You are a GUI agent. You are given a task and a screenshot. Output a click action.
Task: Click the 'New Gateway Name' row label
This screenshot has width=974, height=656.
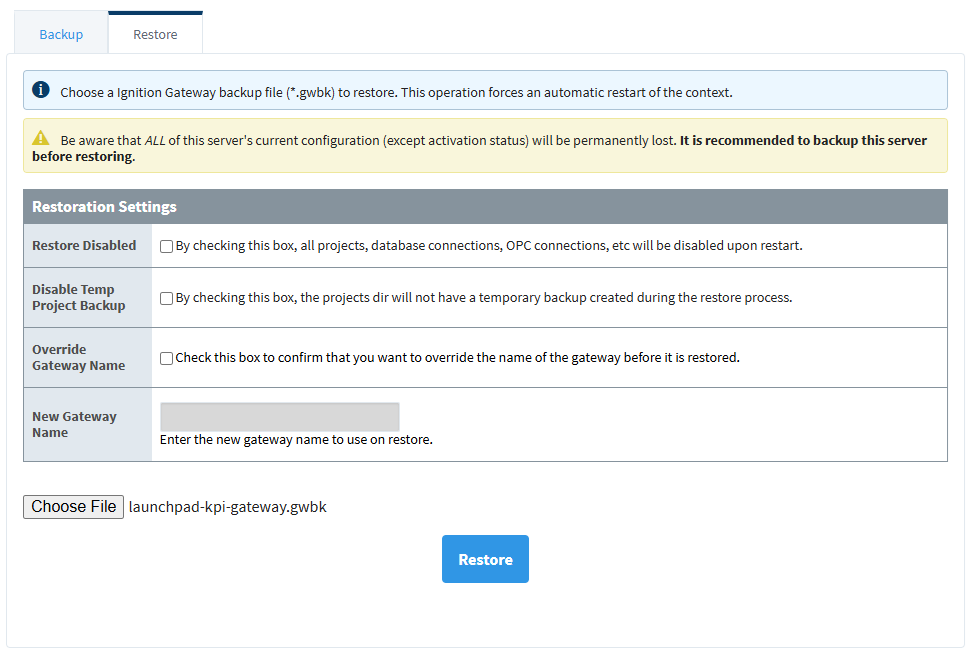pyautogui.click(x=74, y=425)
